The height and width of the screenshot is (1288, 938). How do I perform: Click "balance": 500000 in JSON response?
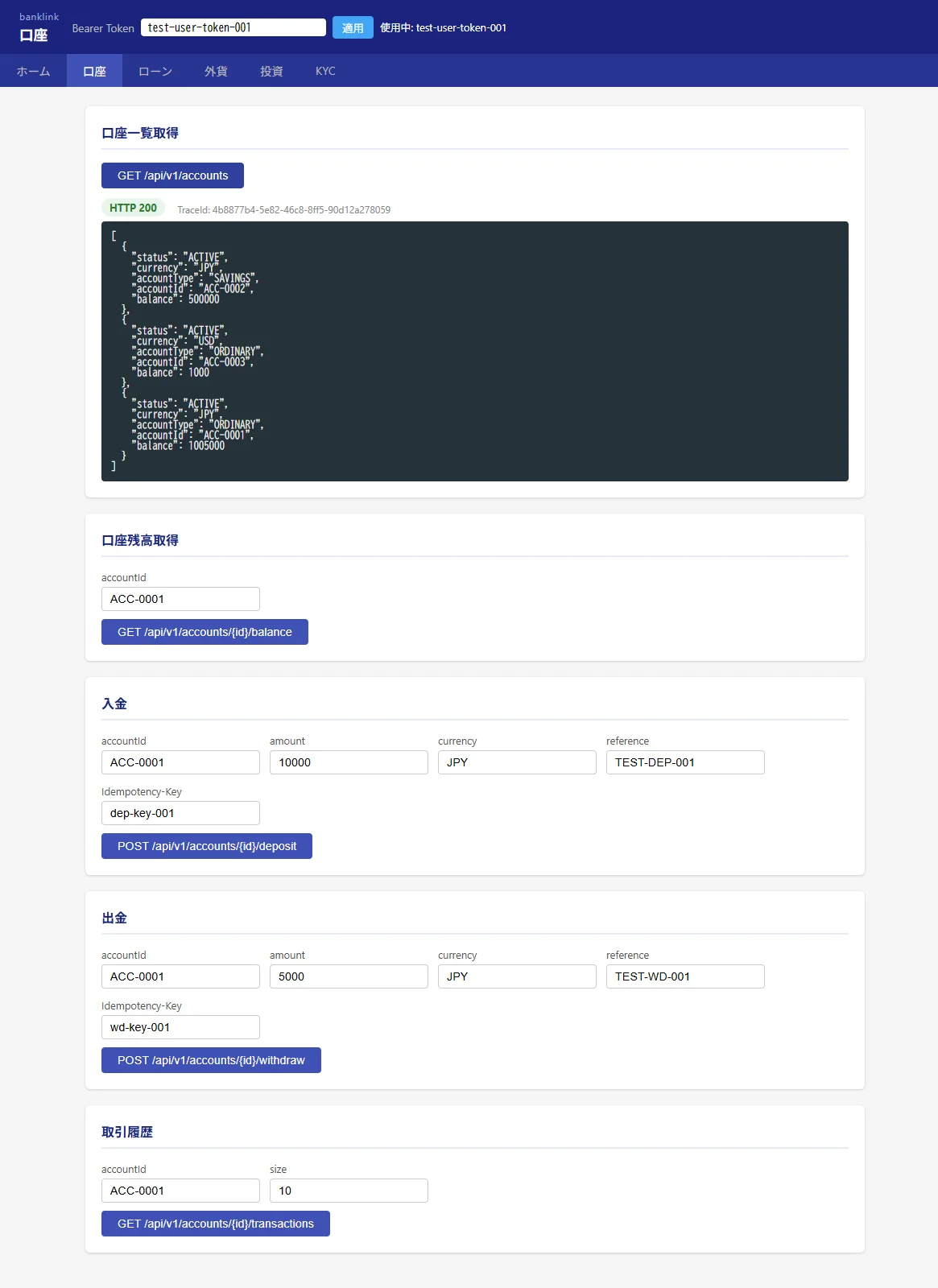point(176,299)
